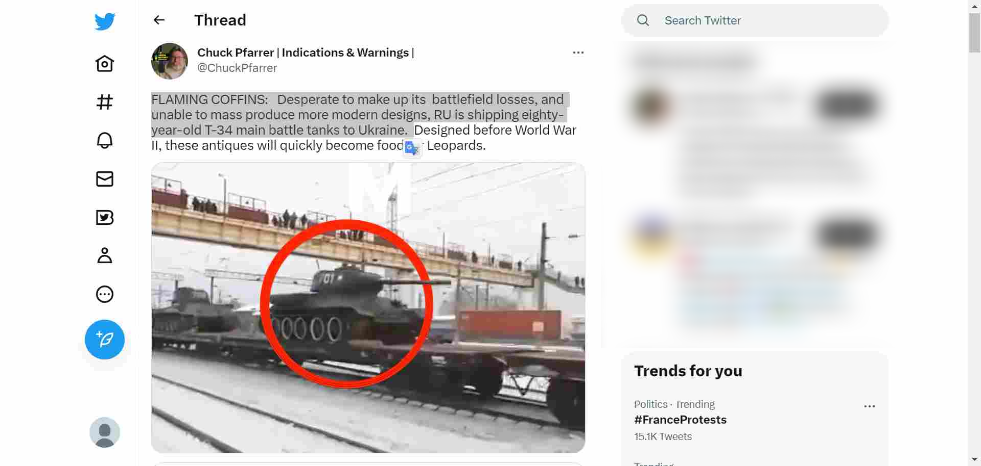Image resolution: width=981 pixels, height=466 pixels.
Task: Go back using the Thread arrow
Action: 159,20
